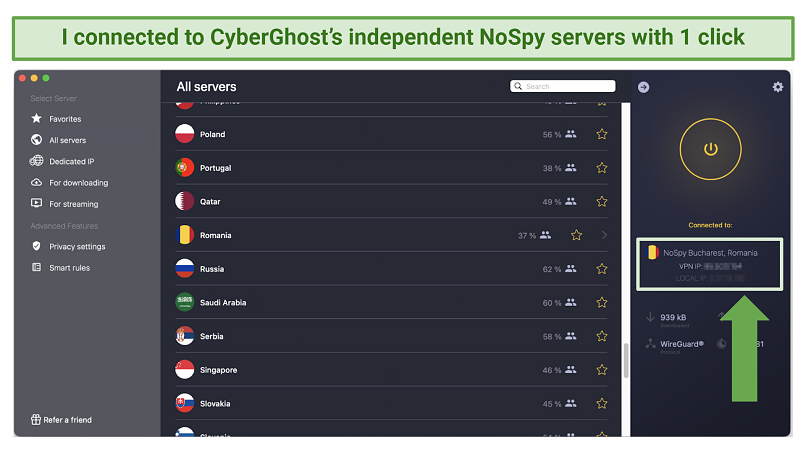Click the Saudi Arabia flag icon
Viewport: 806px width, 453px height.
[x=185, y=302]
